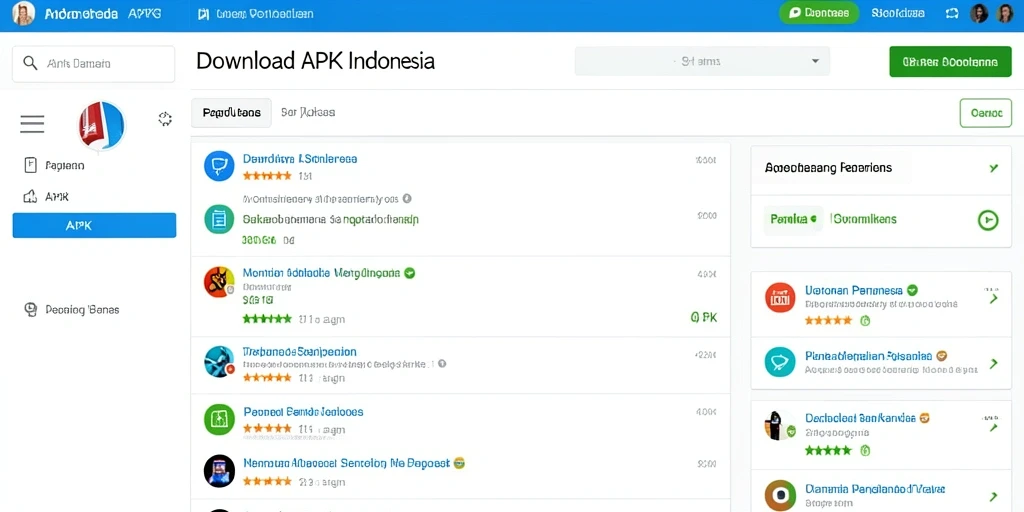Open the teal speech-bubble icon in the right cards
The image size is (1024, 512).
[780, 362]
